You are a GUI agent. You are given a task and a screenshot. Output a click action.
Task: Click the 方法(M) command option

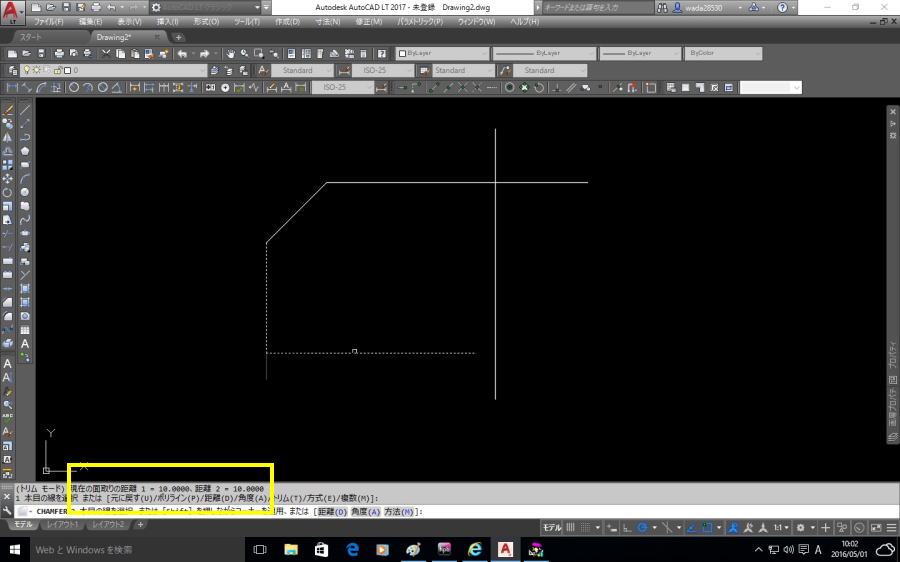(398, 511)
